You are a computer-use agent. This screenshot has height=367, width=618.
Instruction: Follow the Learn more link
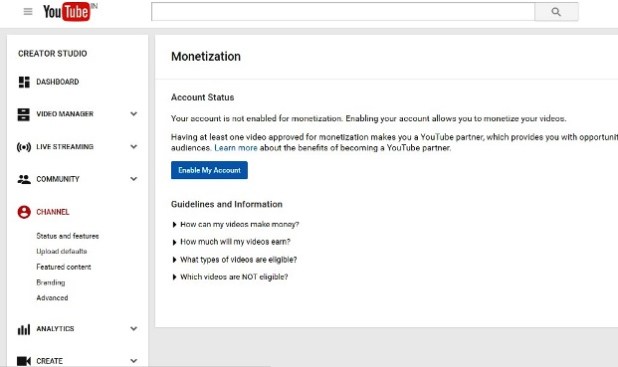pos(236,148)
